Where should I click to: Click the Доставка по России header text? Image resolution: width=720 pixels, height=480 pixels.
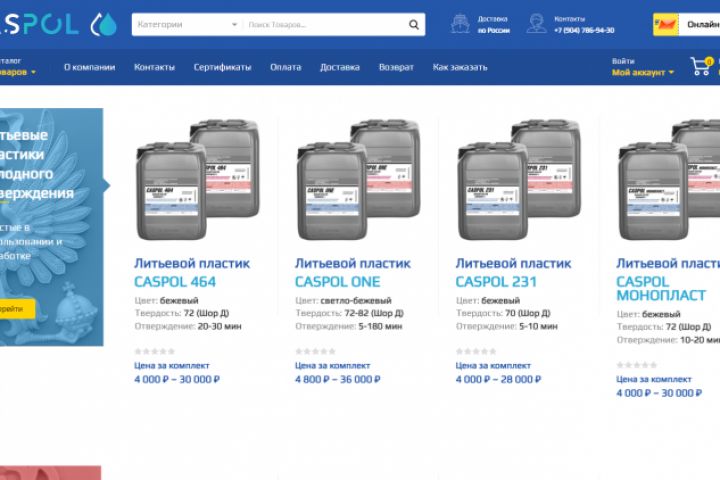coord(494,24)
